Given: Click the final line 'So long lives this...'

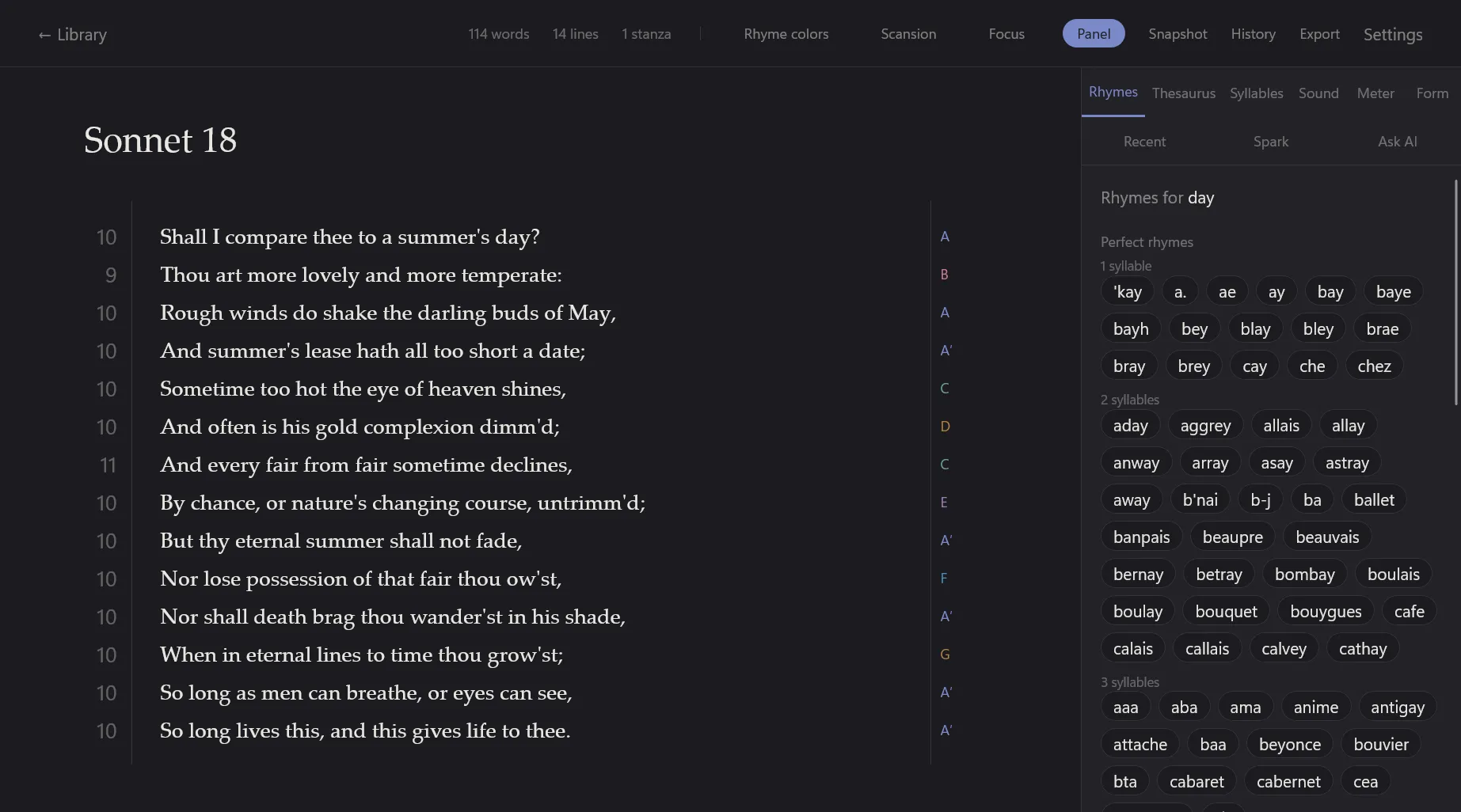Looking at the screenshot, I should coord(365,730).
